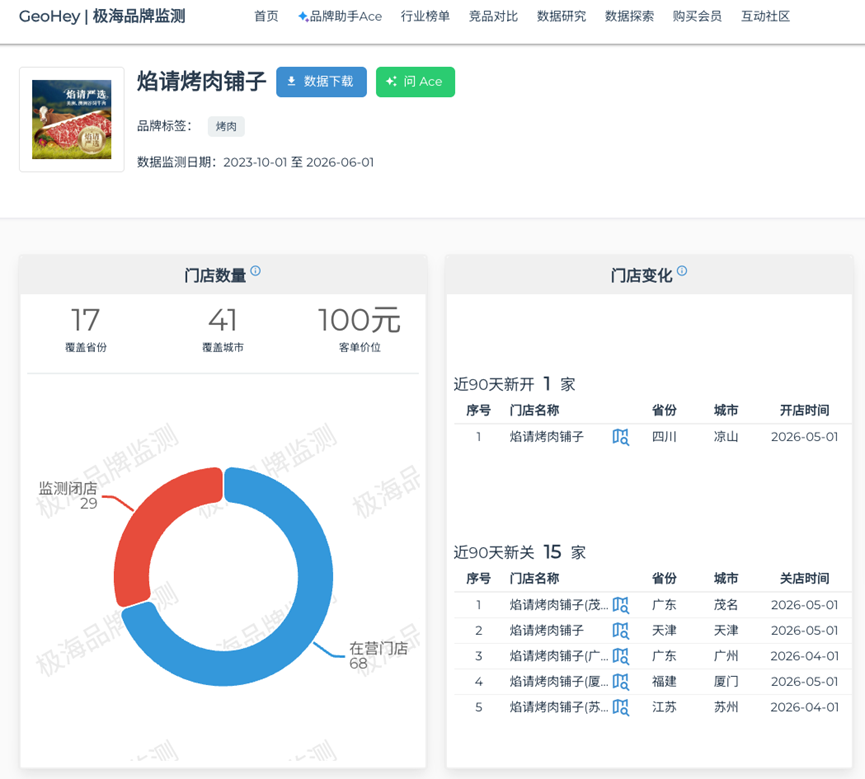Click store name 焰请烤肉铺子(广...

point(559,656)
